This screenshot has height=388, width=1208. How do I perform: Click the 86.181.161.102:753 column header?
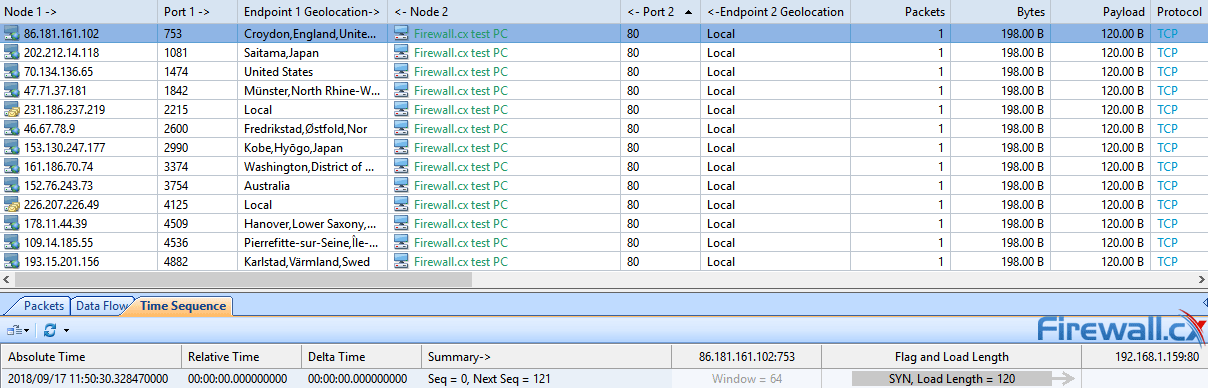[746, 357]
